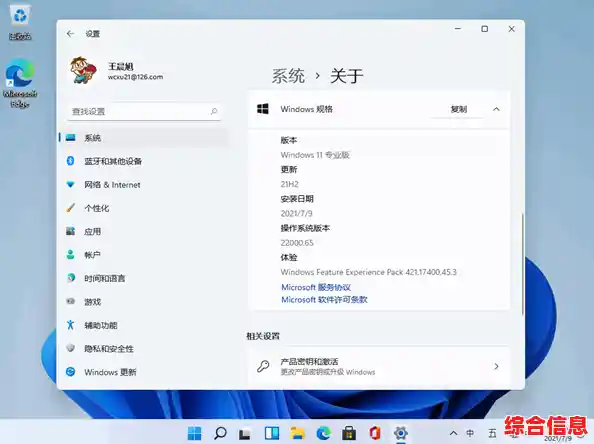
Task: Click the Windows Update sync icon
Action: (x=70, y=372)
